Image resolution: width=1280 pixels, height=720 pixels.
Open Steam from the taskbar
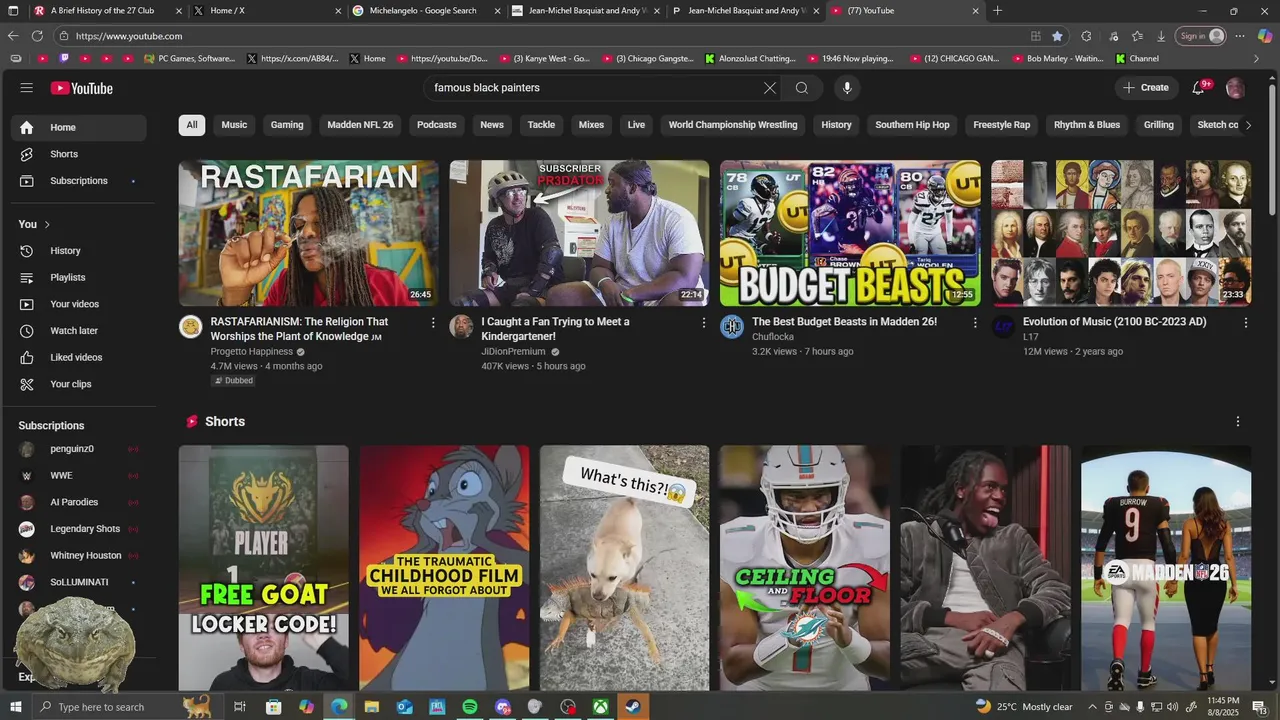[633, 707]
